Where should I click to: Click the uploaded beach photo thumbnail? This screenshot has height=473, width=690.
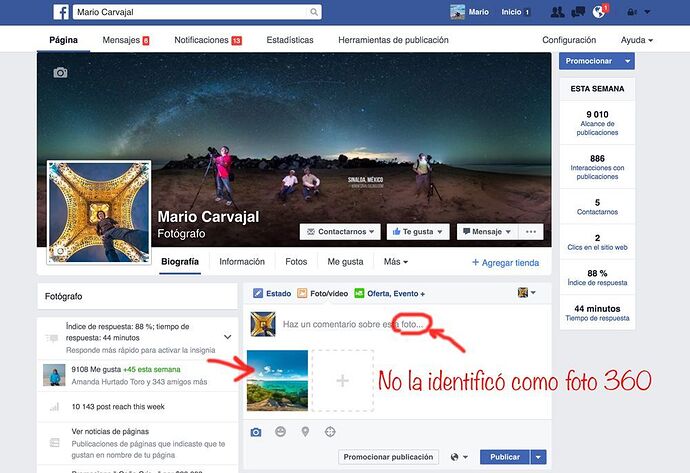click(277, 380)
